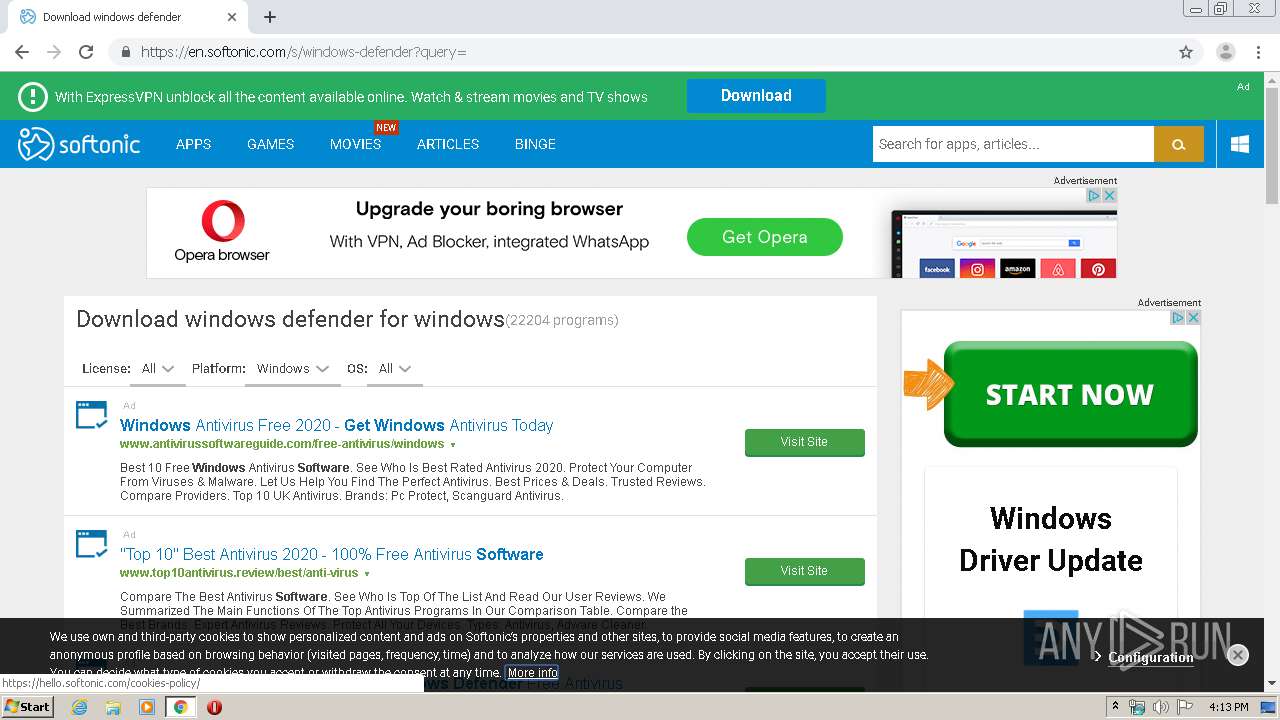Click Visit Site for Top 10 Antivirus
1280x720 pixels.
point(805,571)
